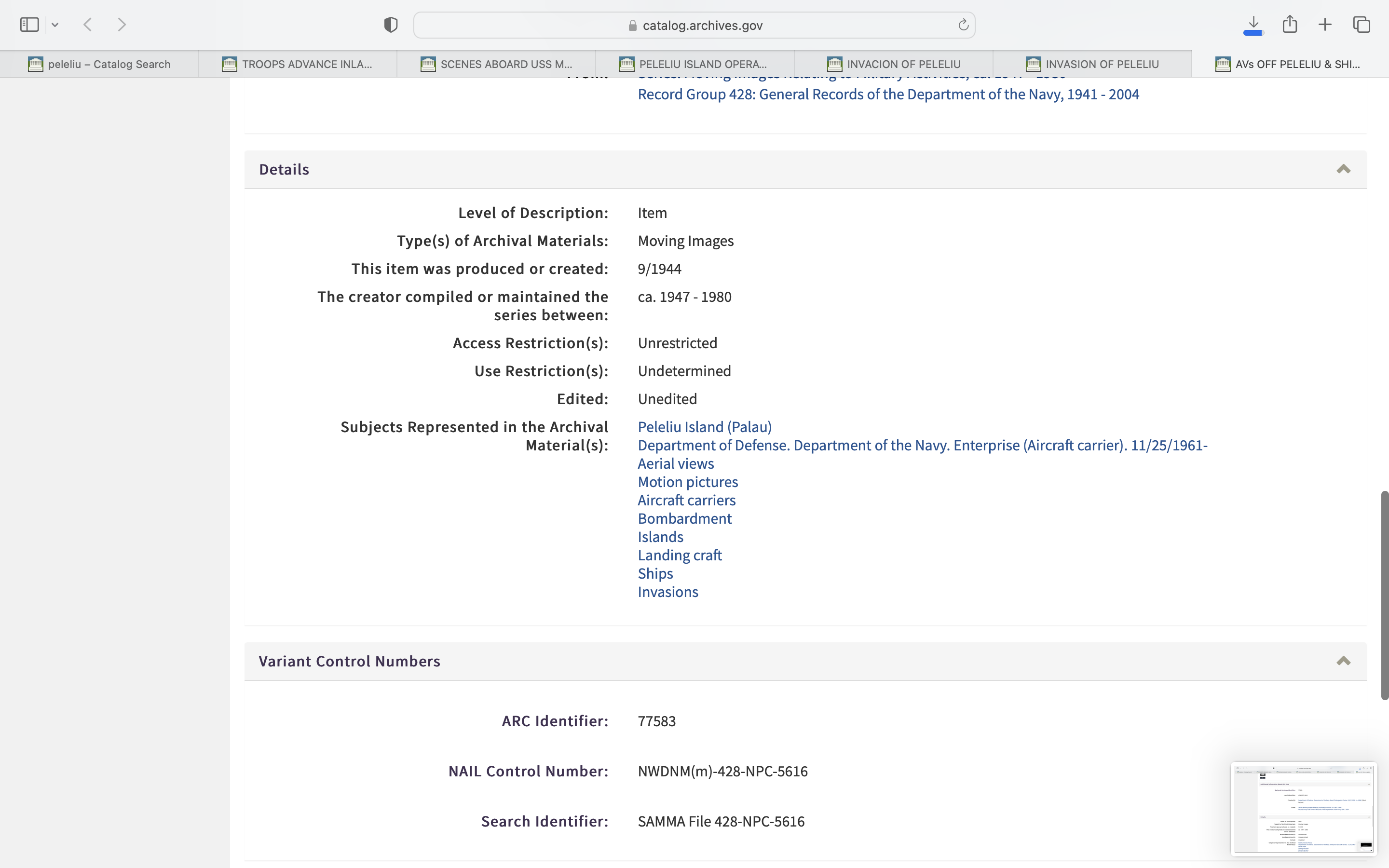Screen dimensions: 1389x868
Task: Collapse the Details section
Action: click(1343, 169)
